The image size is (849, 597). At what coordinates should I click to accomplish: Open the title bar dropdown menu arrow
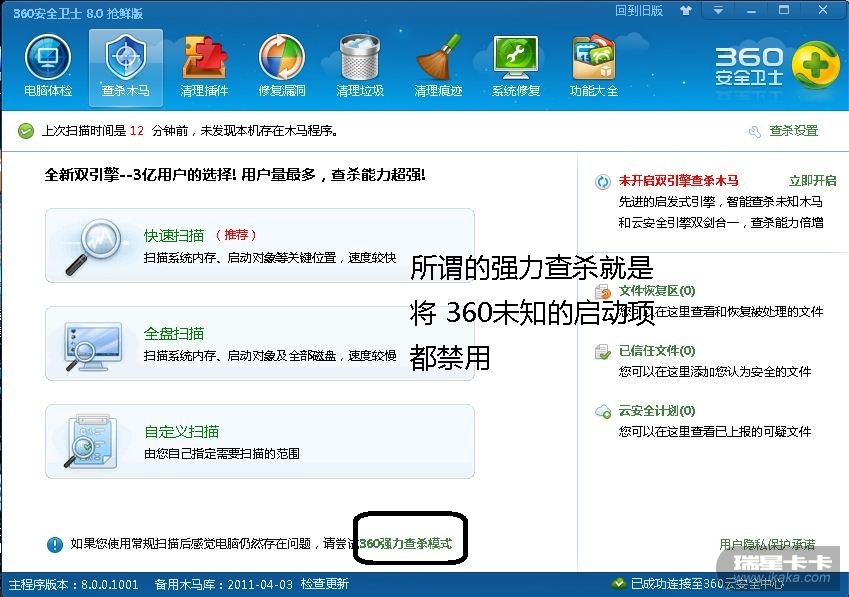tap(718, 10)
